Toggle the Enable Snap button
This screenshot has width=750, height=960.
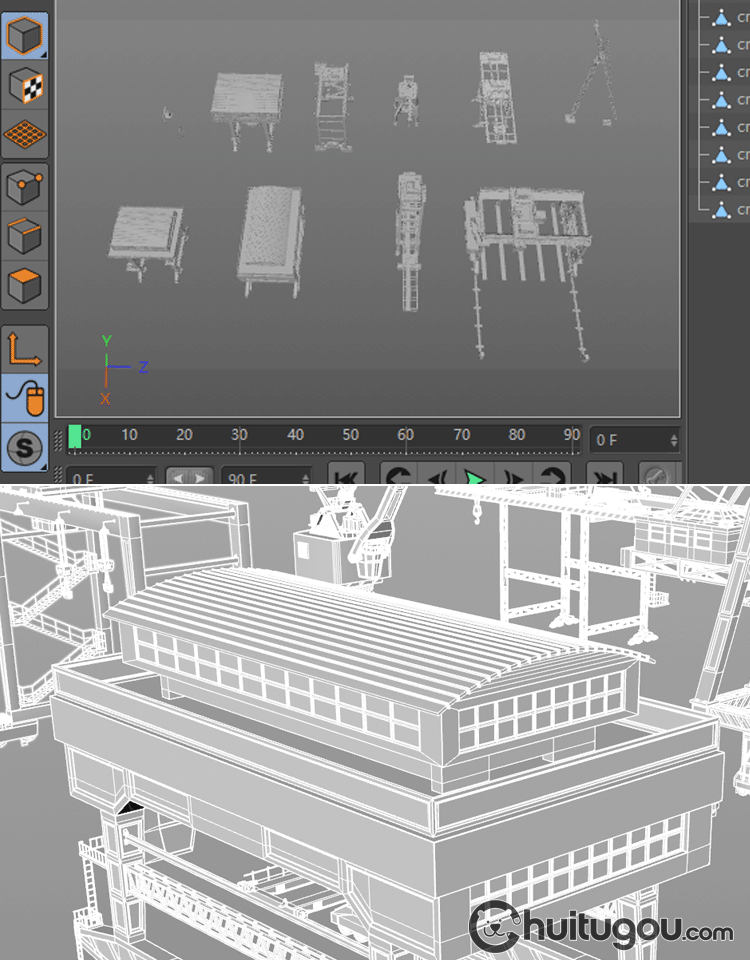point(24,448)
